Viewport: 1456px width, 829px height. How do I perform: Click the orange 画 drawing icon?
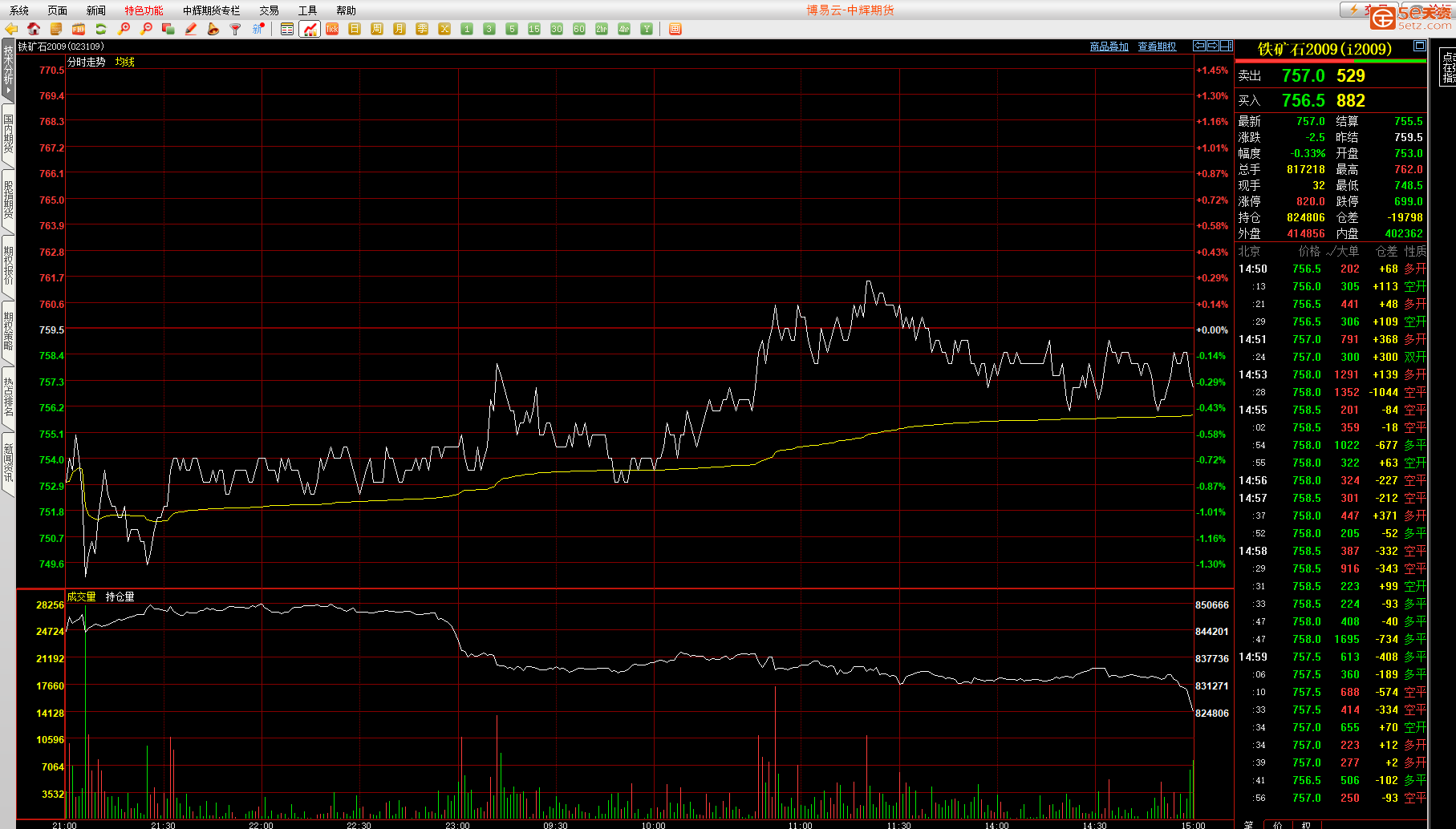tap(675, 29)
